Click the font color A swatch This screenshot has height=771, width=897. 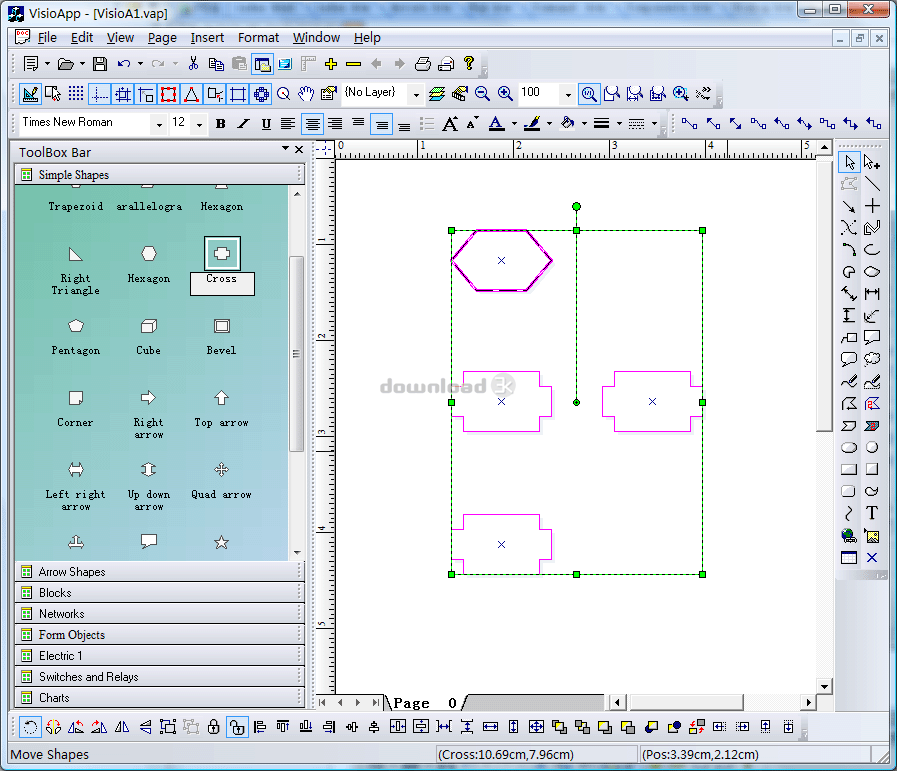coord(496,124)
